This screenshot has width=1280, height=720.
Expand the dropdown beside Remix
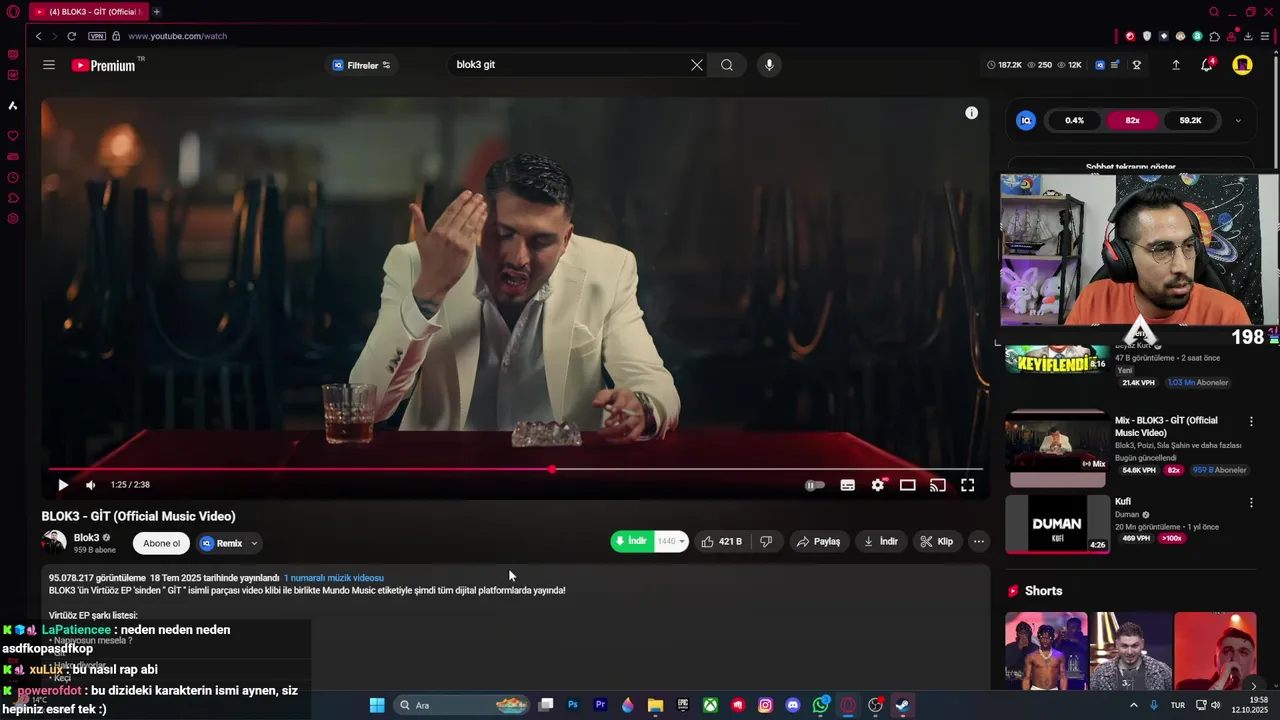(254, 543)
